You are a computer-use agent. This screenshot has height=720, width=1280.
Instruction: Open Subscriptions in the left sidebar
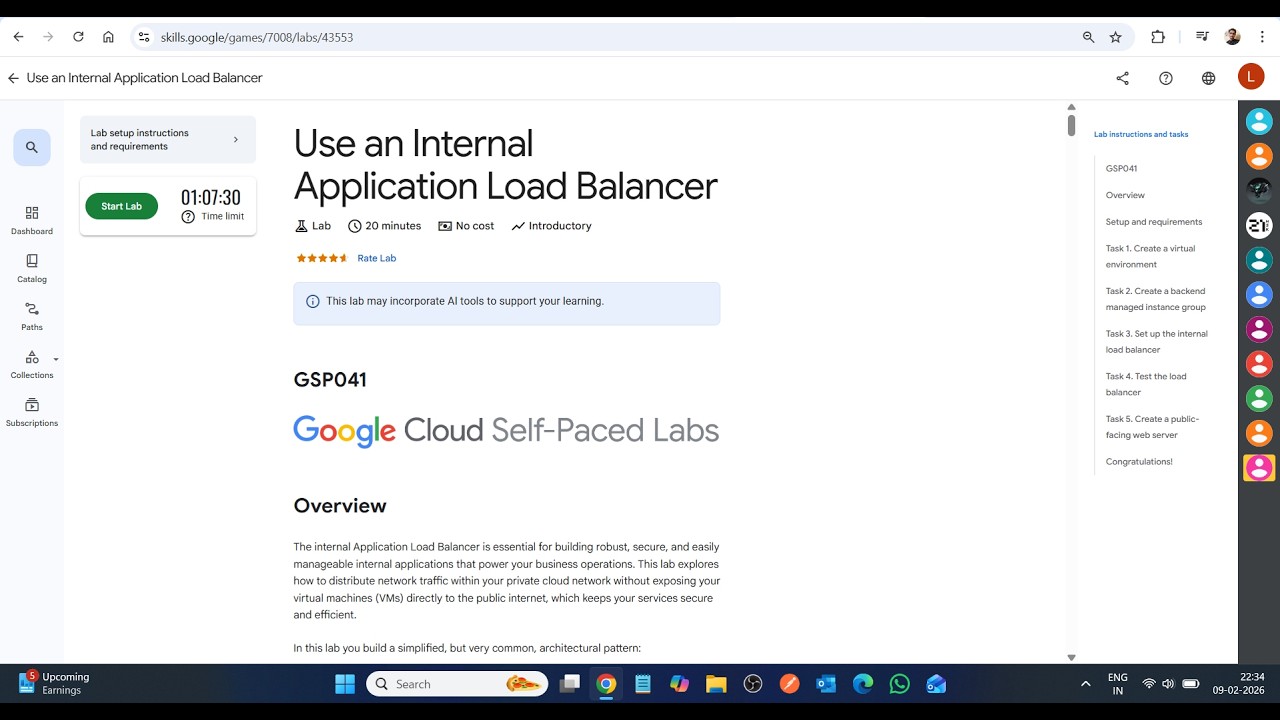click(x=32, y=412)
